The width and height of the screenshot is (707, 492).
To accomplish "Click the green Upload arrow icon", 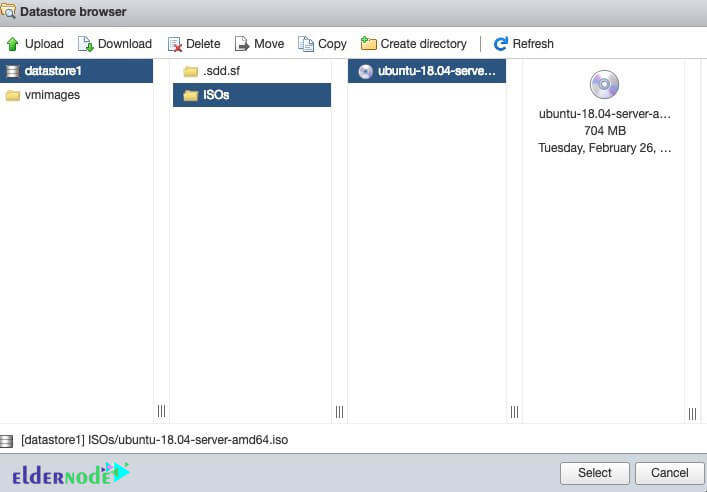I will point(13,44).
